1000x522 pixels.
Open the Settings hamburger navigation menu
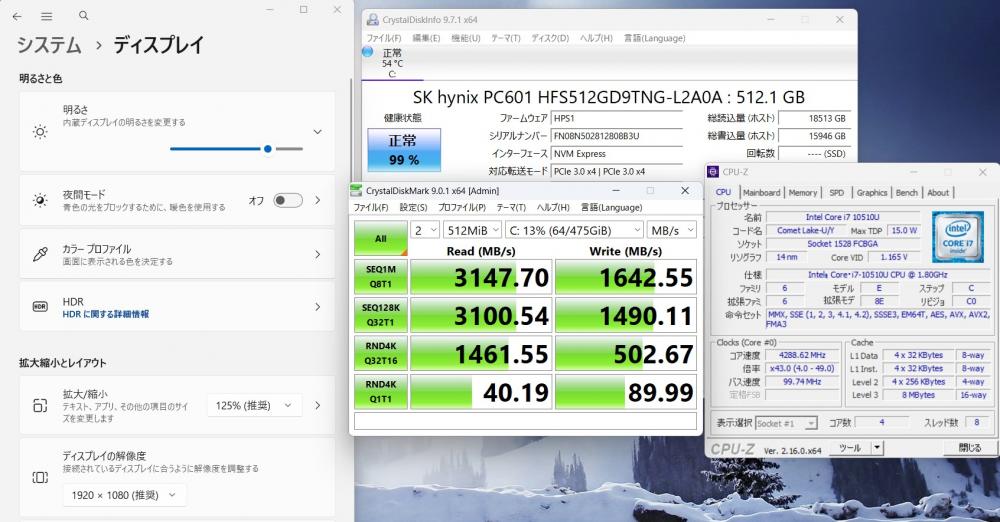pyautogui.click(x=47, y=16)
